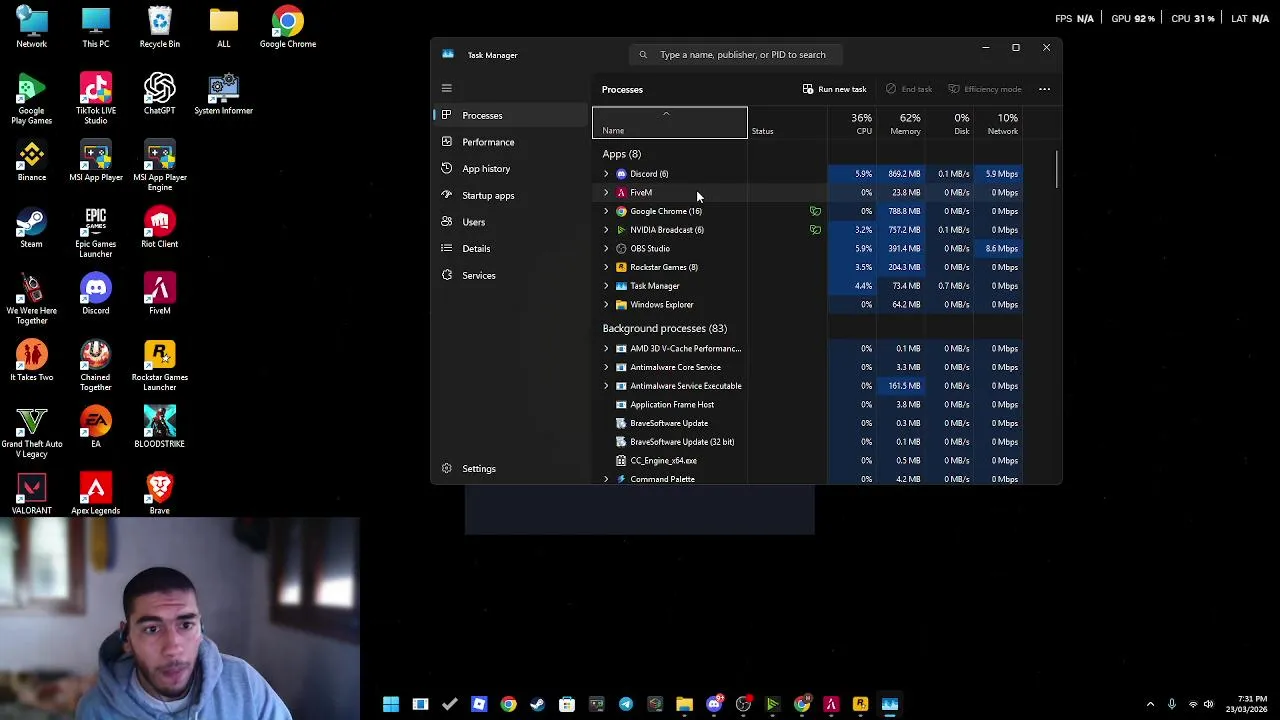Click NVIDIA Broadcast's efficiency leaf status icon
Screen dimensions: 1280x720
click(815, 230)
